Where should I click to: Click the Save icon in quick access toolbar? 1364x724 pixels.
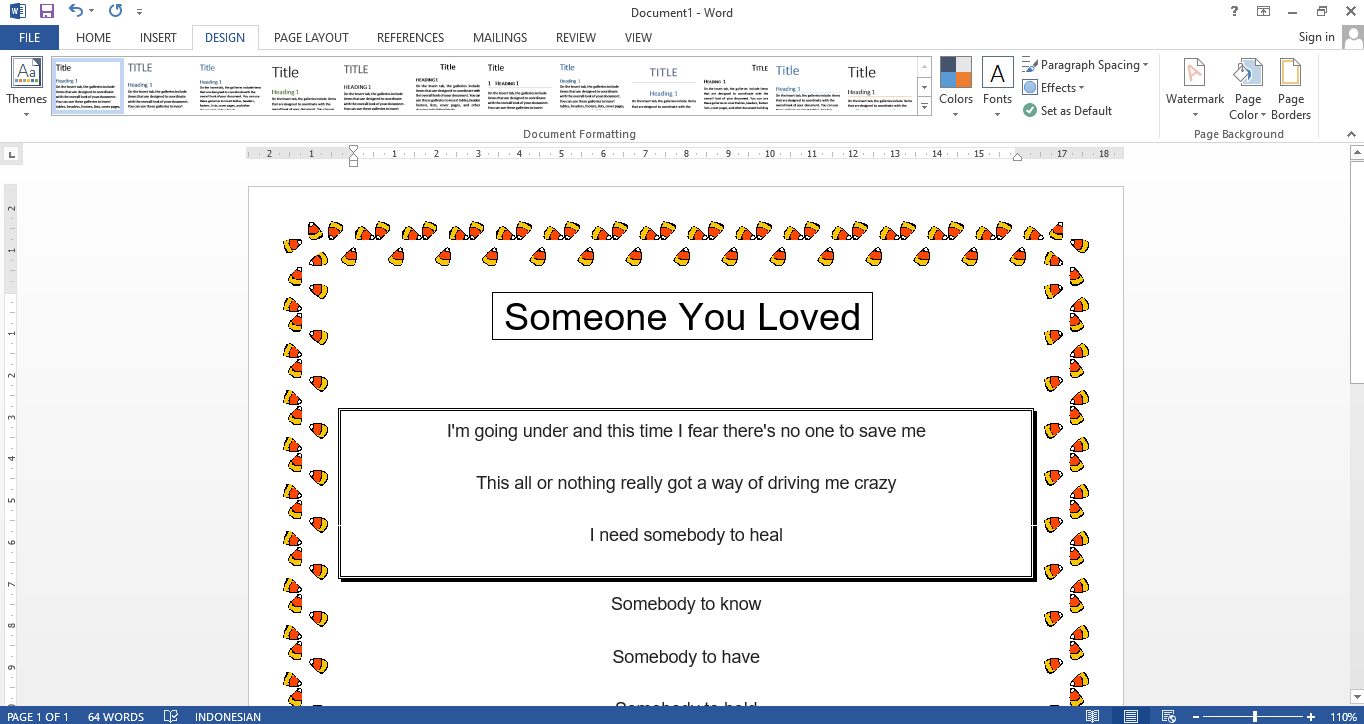(x=46, y=12)
